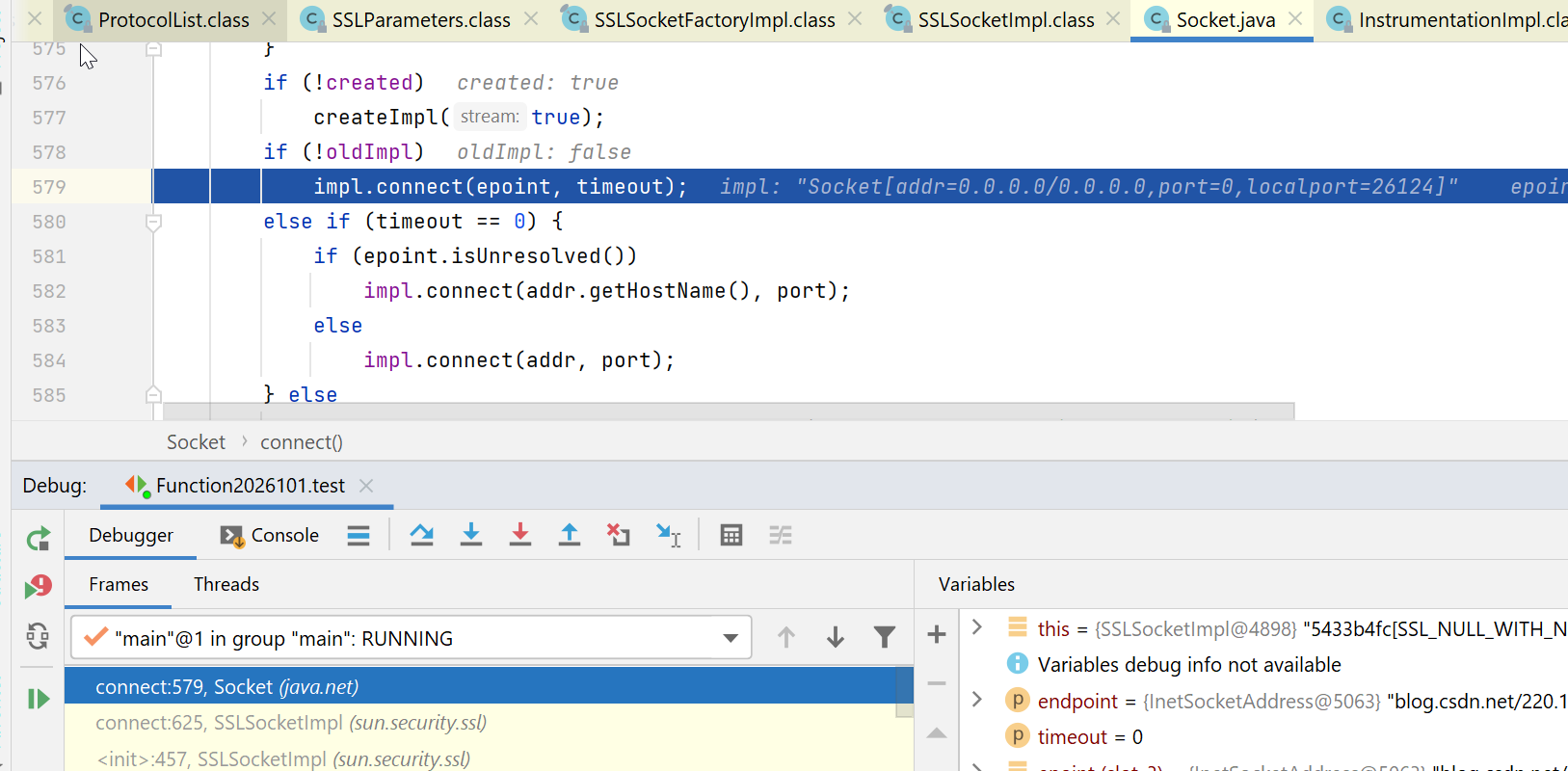The image size is (1568, 771).
Task: Toggle the frames filter funnel icon
Action: coord(884,637)
